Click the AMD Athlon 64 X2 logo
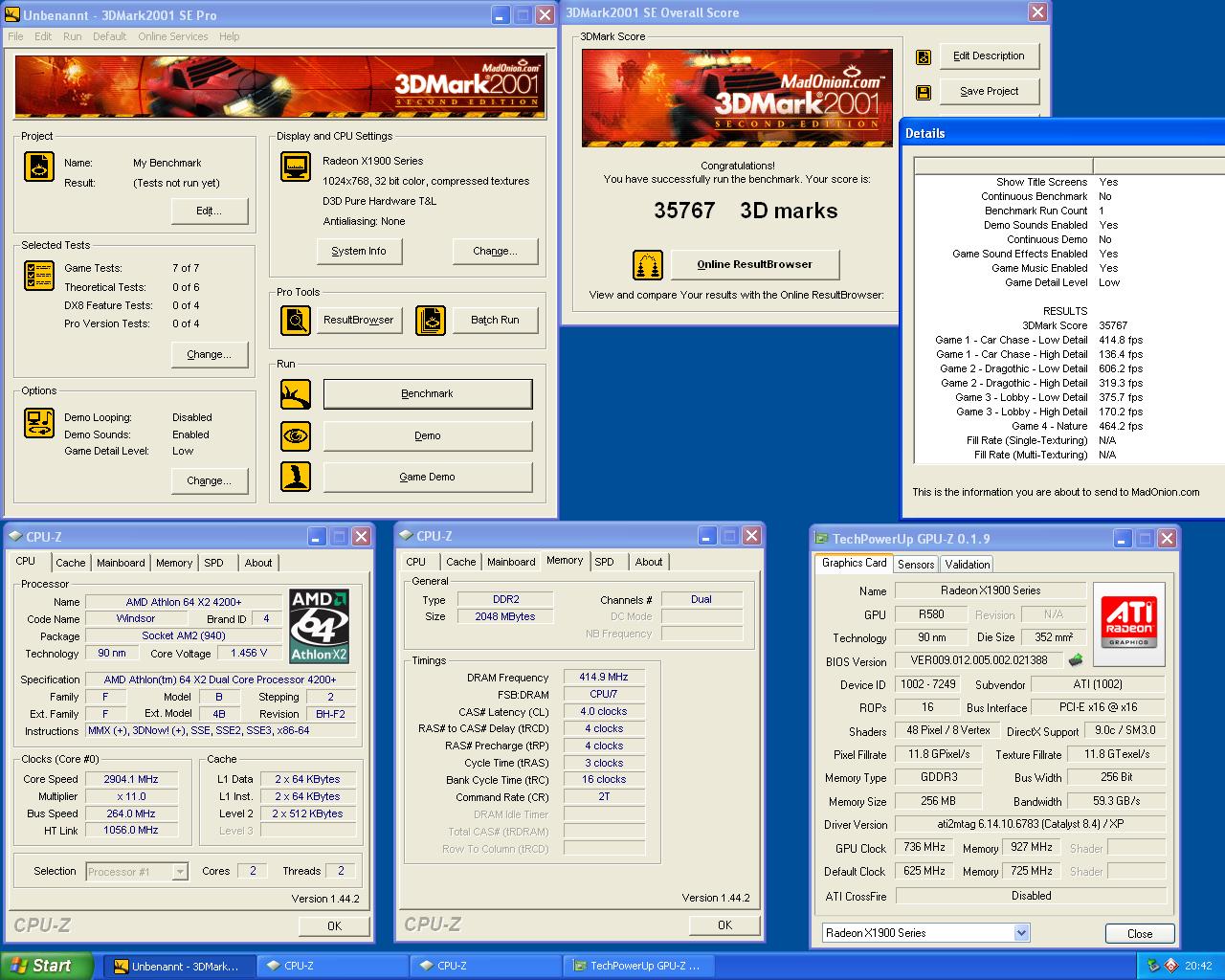Viewport: 1225px width, 980px height. point(320,626)
